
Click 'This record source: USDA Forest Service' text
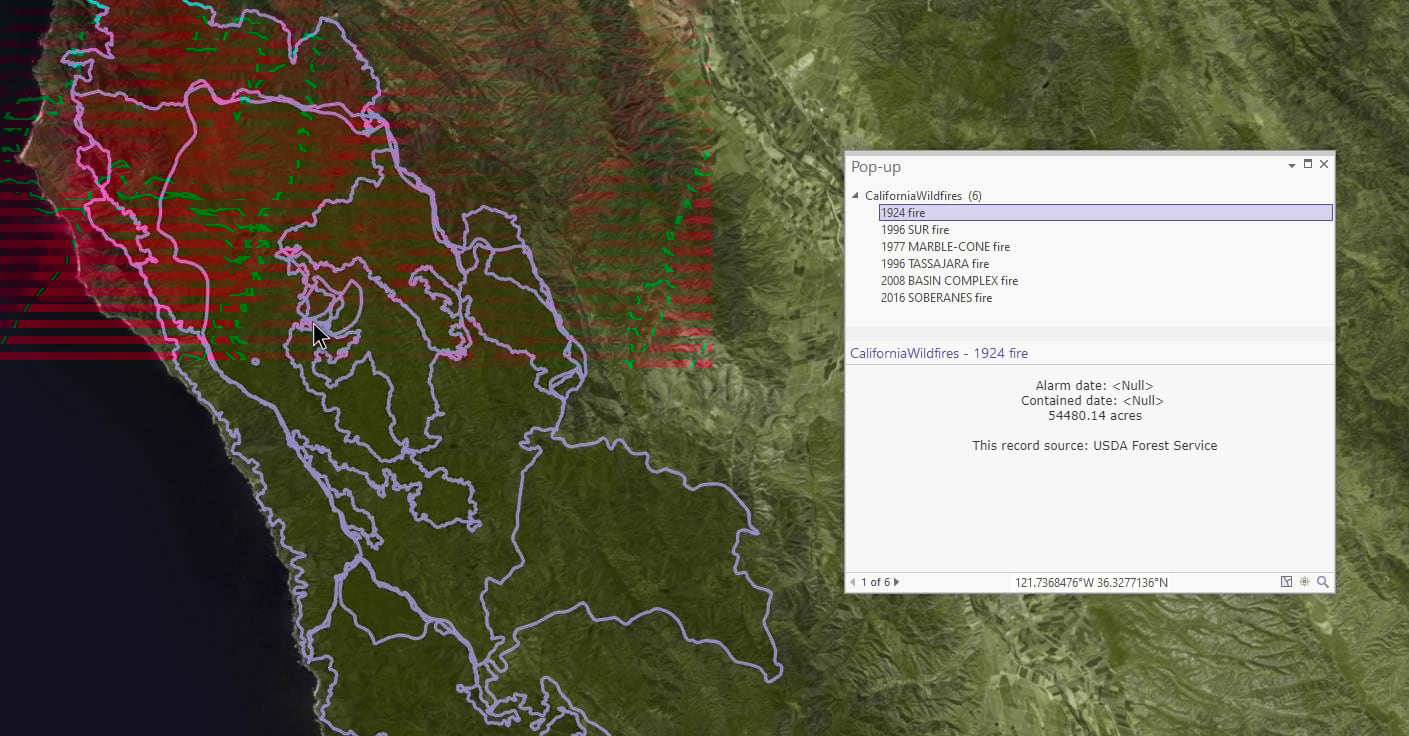(x=1094, y=446)
